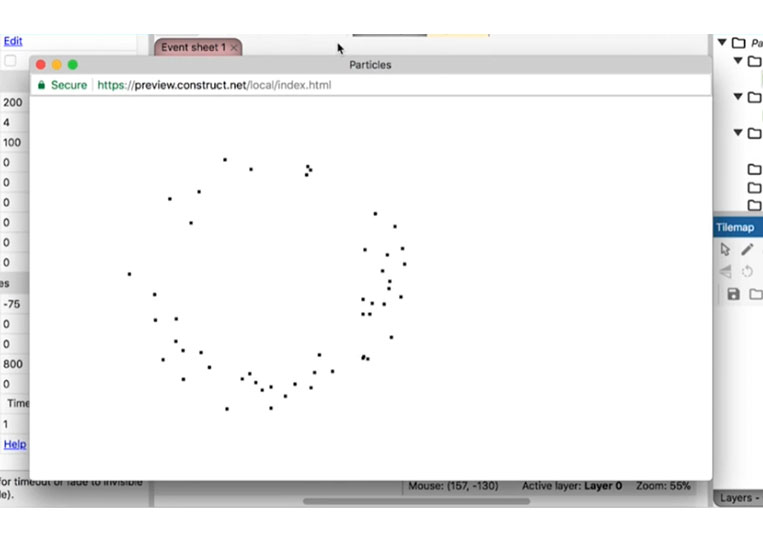This screenshot has width=763, height=541.
Task: Toggle the checkbox below the Edit link
Action: [10, 61]
